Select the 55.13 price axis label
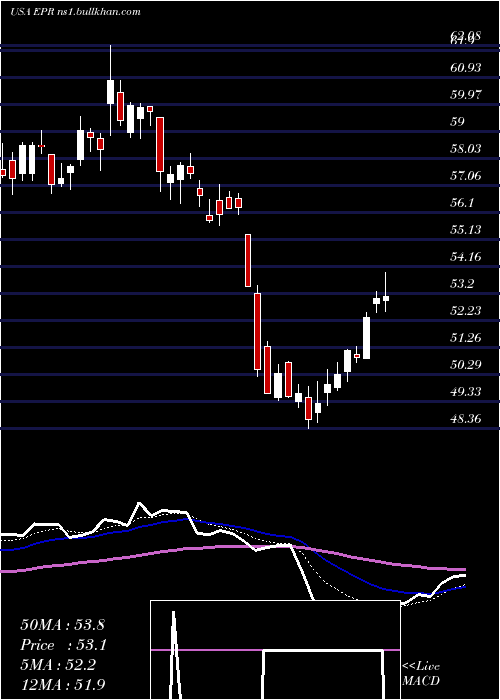 [465, 230]
